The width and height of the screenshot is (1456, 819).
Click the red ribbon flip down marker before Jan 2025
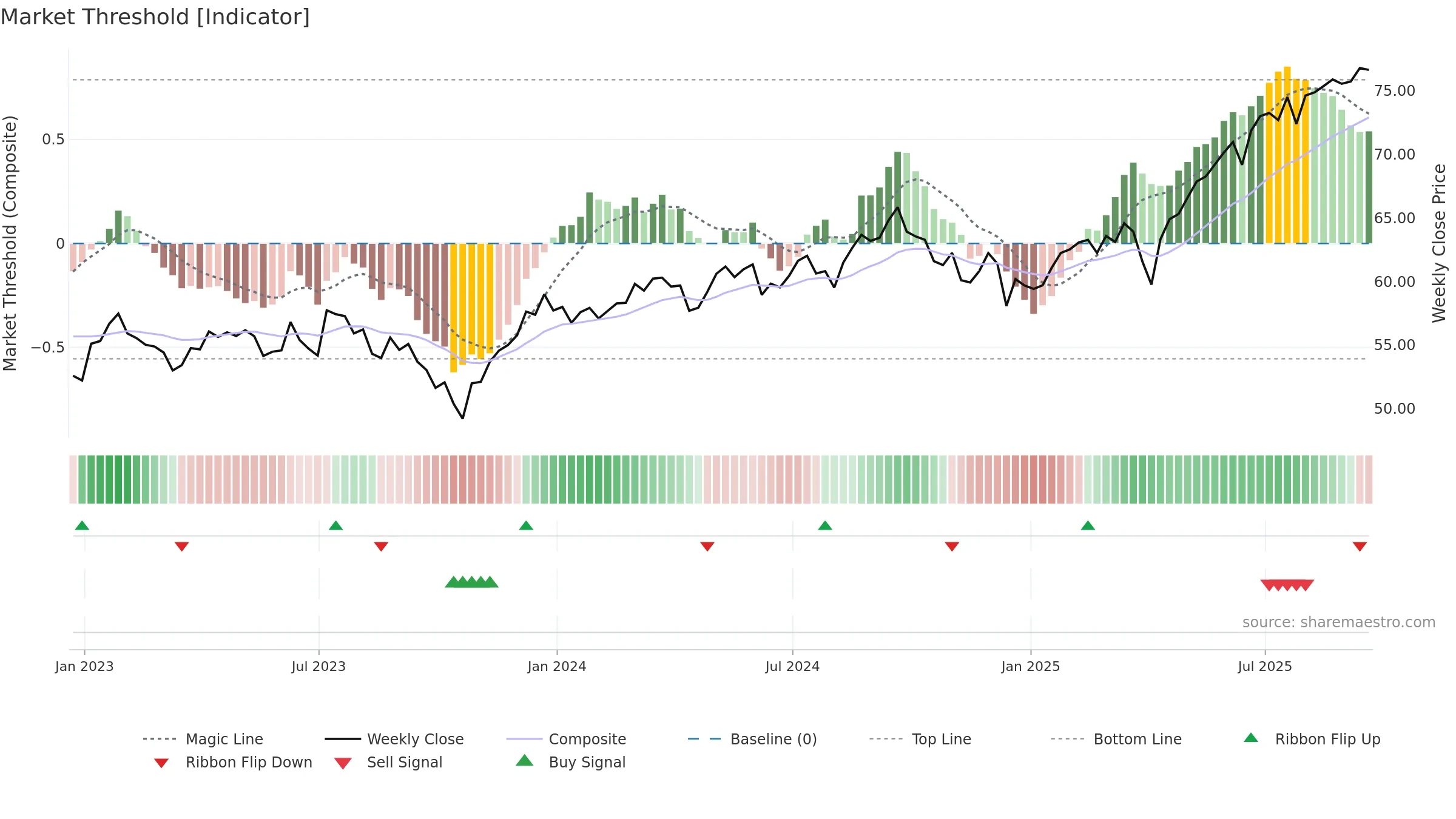952,547
